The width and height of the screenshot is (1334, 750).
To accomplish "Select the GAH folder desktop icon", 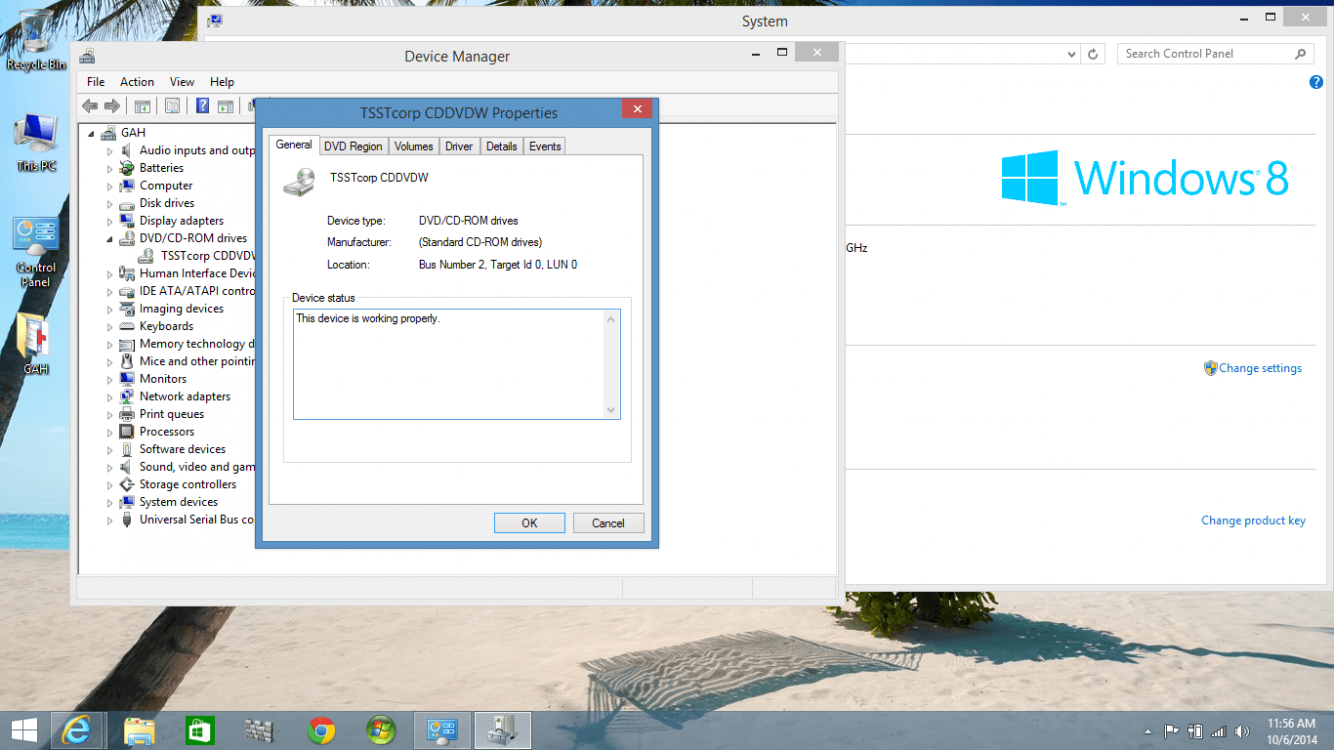I will (36, 344).
